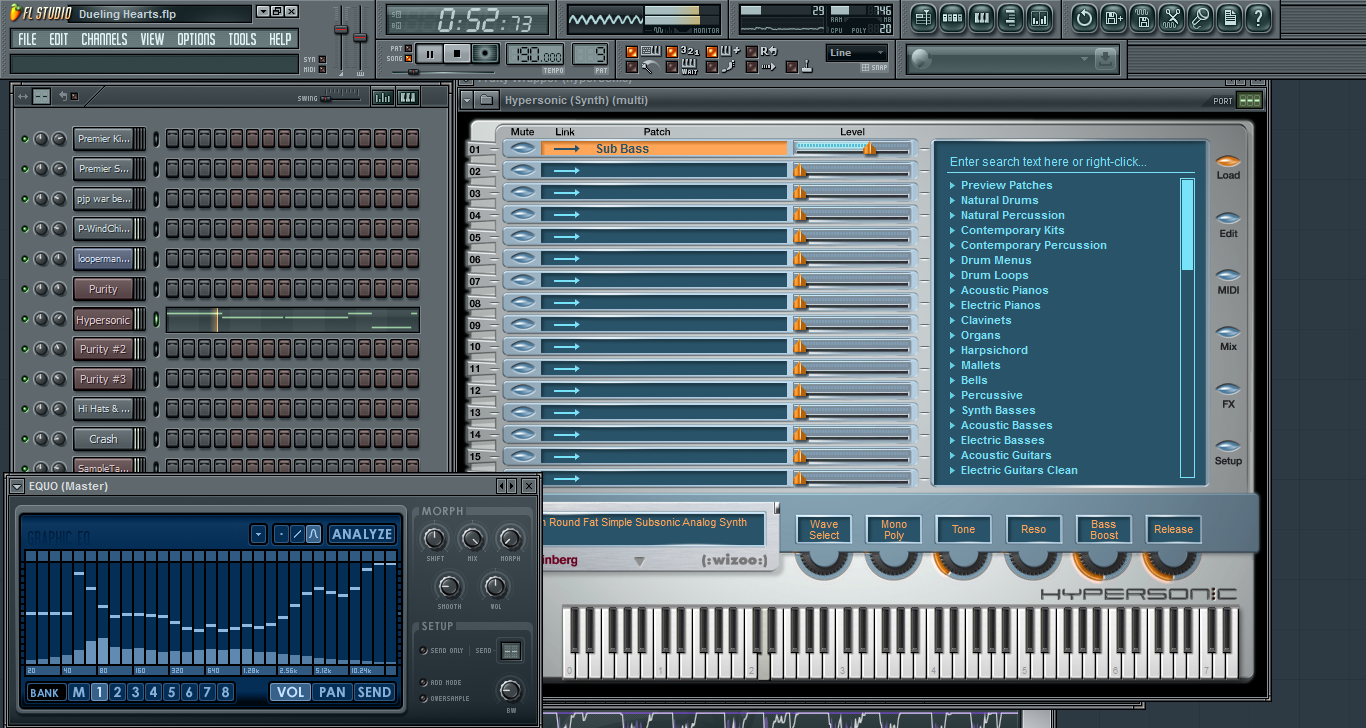Start one-click audio recording microphone icon
The image size is (1366, 728).
pyautogui.click(x=1200, y=17)
